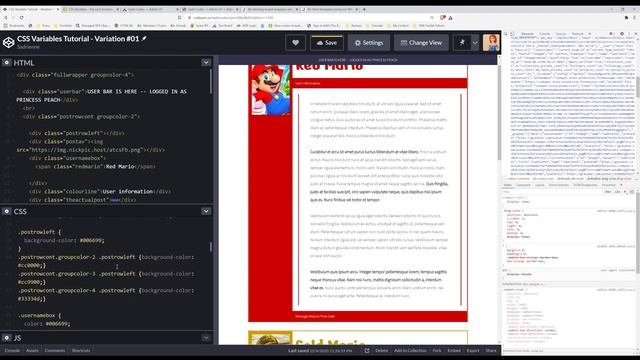The image size is (640, 360).
Task: Click the preview pane vertical scrollbar
Action: coord(499,112)
